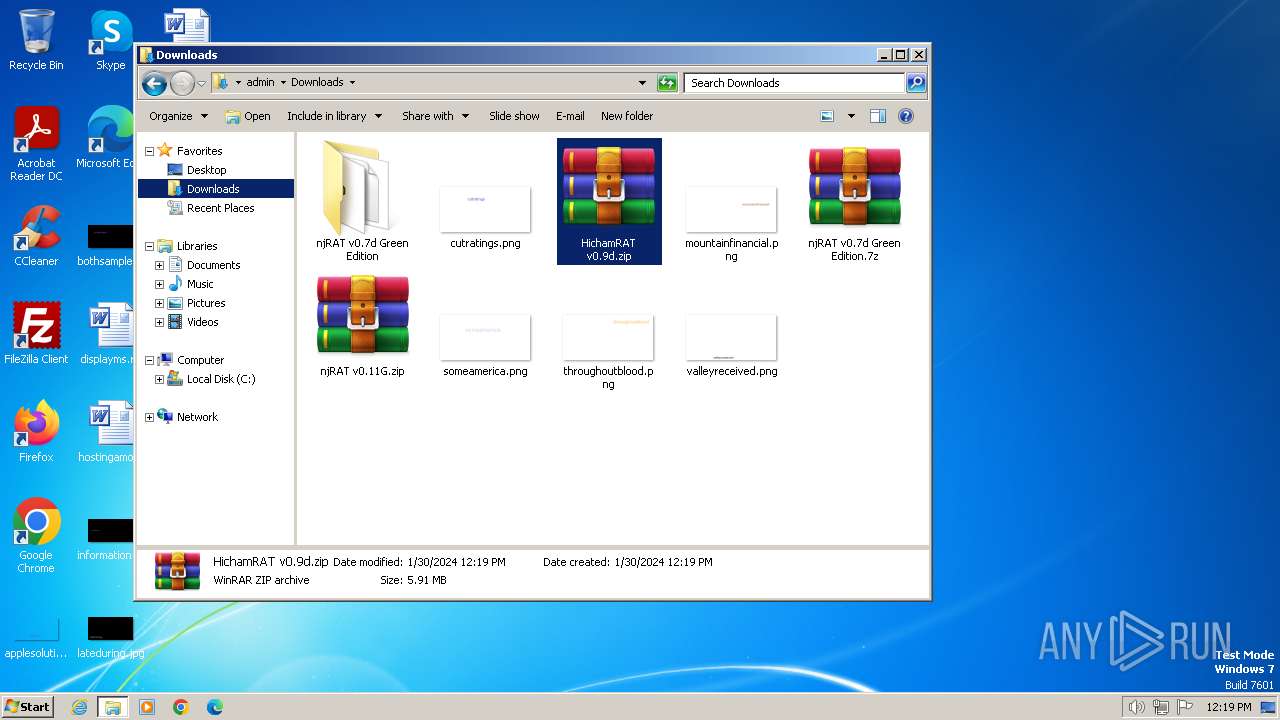The width and height of the screenshot is (1280, 720).
Task: Select HichamRAT v0.9d.zip archive icon
Action: coord(608,186)
